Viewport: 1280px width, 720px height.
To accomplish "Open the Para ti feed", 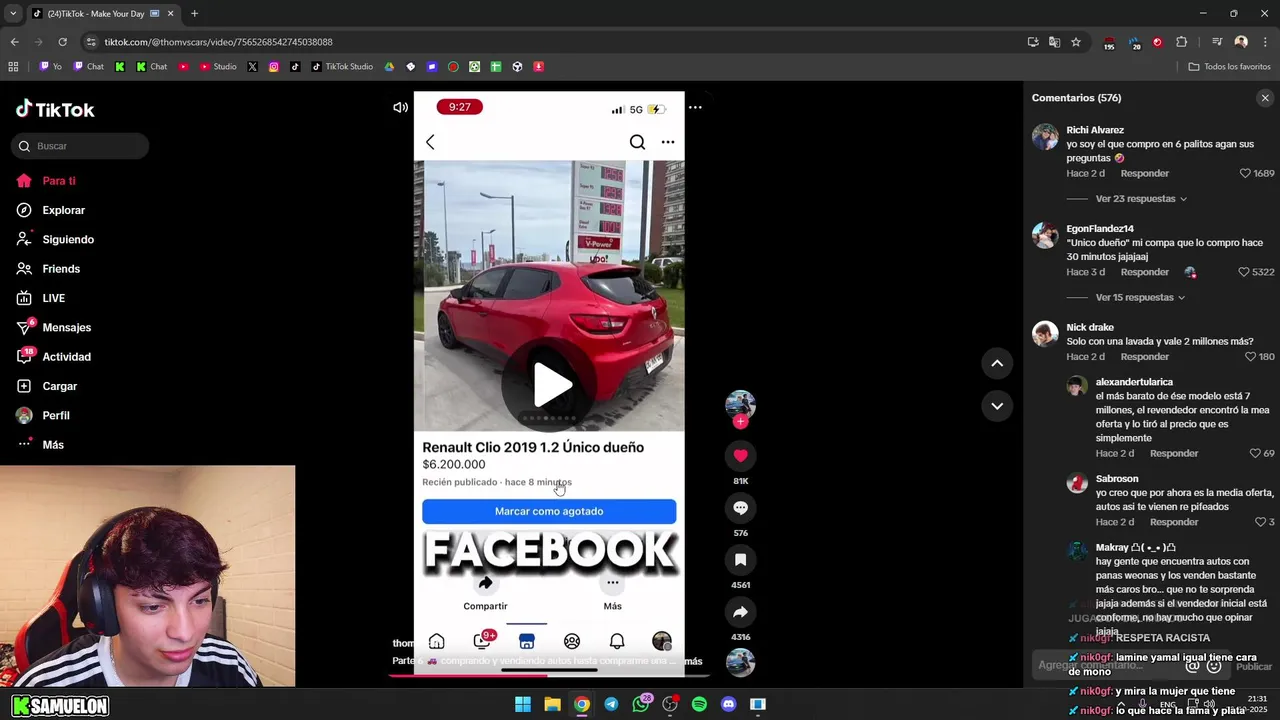I will [x=60, y=181].
